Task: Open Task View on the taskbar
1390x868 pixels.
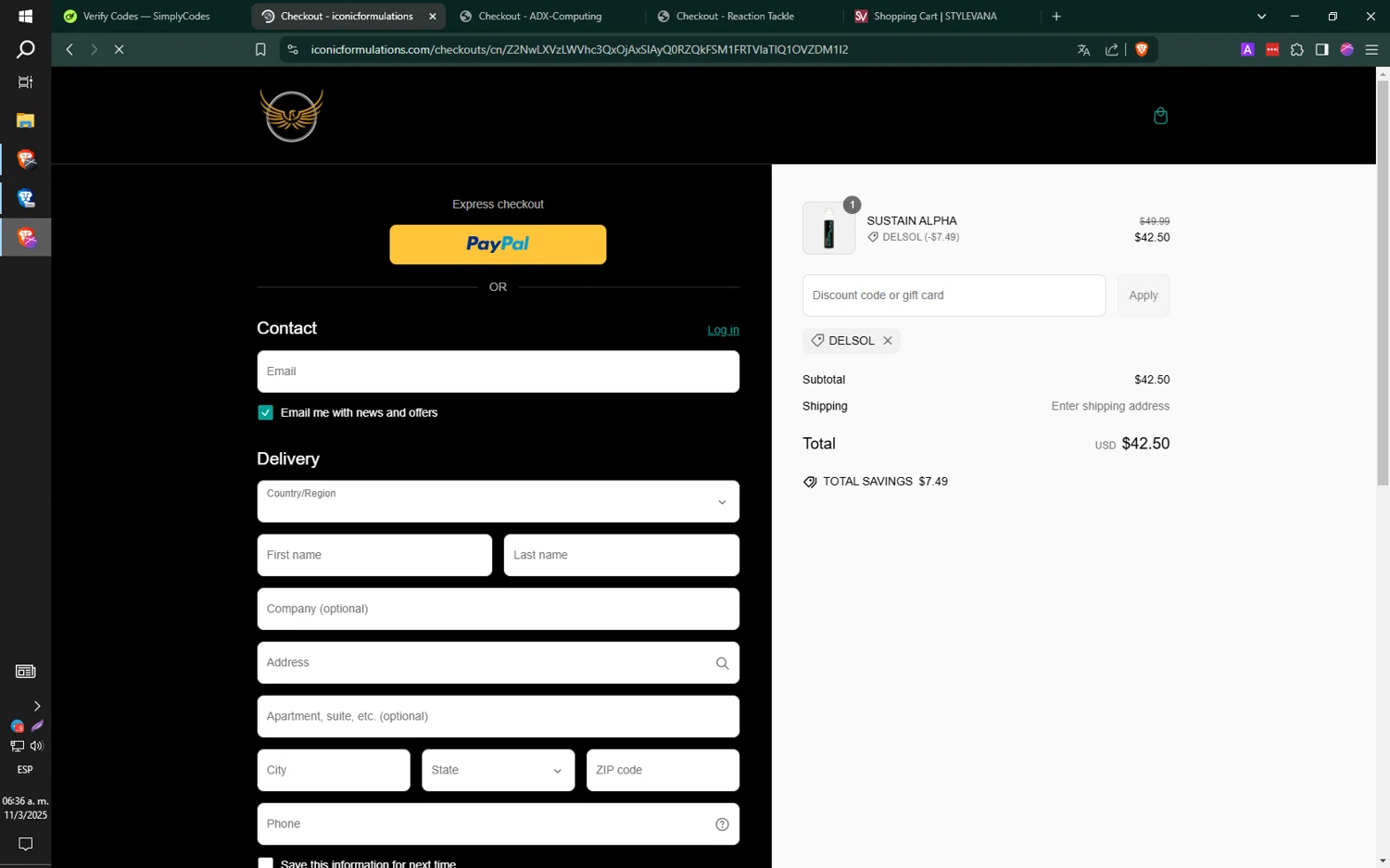Action: 25,82
